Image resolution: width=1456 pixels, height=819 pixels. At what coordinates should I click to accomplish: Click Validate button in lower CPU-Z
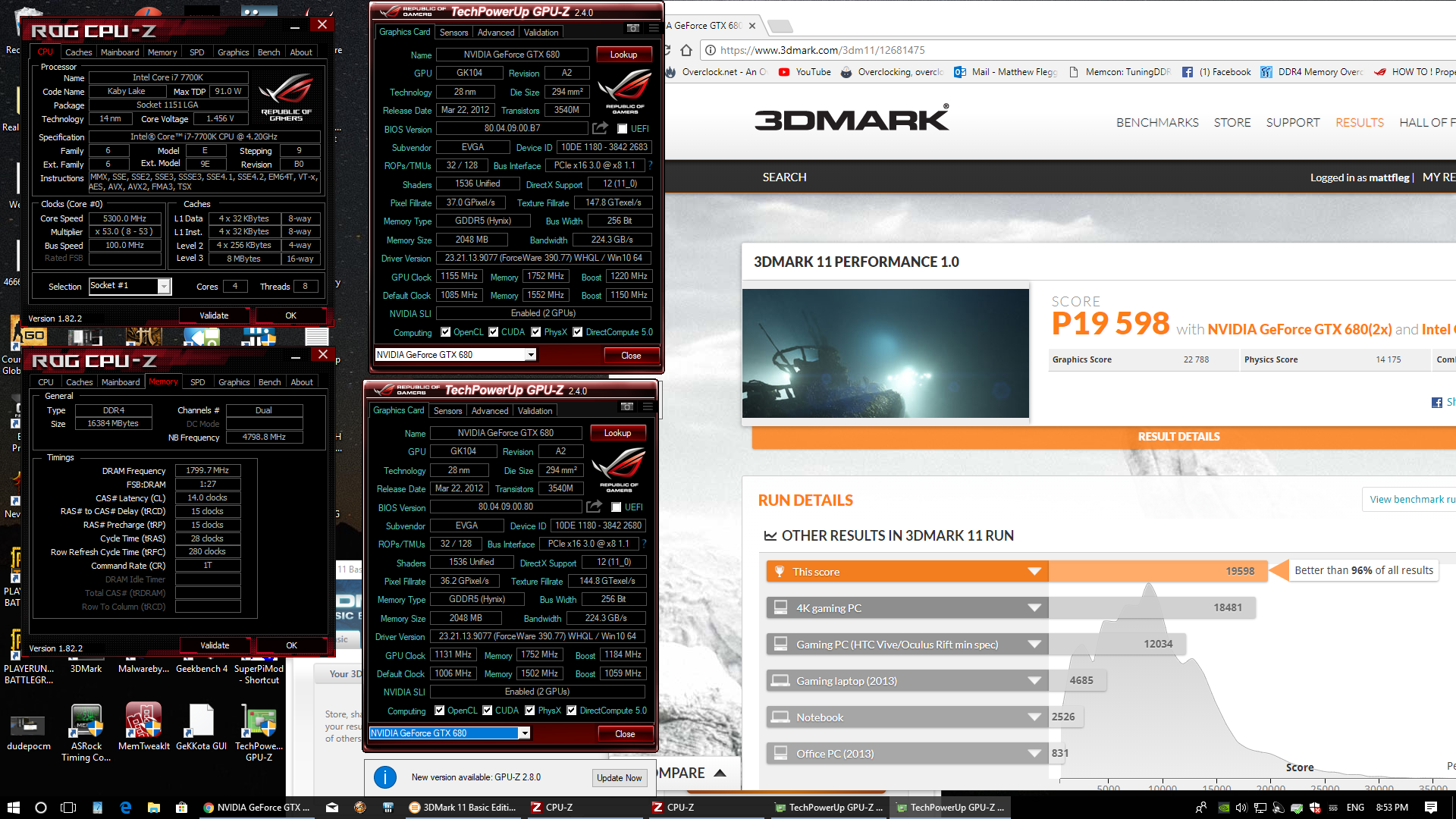[215, 645]
